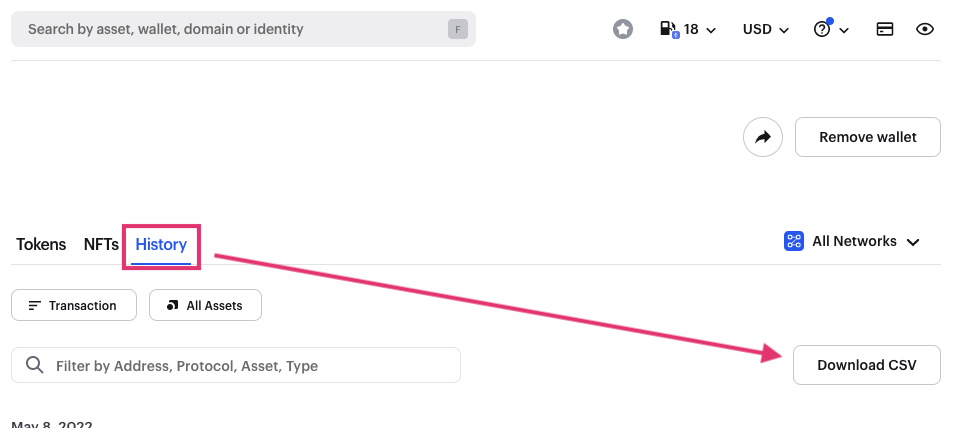Click the share arrow button
Viewport: 963px width, 428px height.
click(x=763, y=137)
